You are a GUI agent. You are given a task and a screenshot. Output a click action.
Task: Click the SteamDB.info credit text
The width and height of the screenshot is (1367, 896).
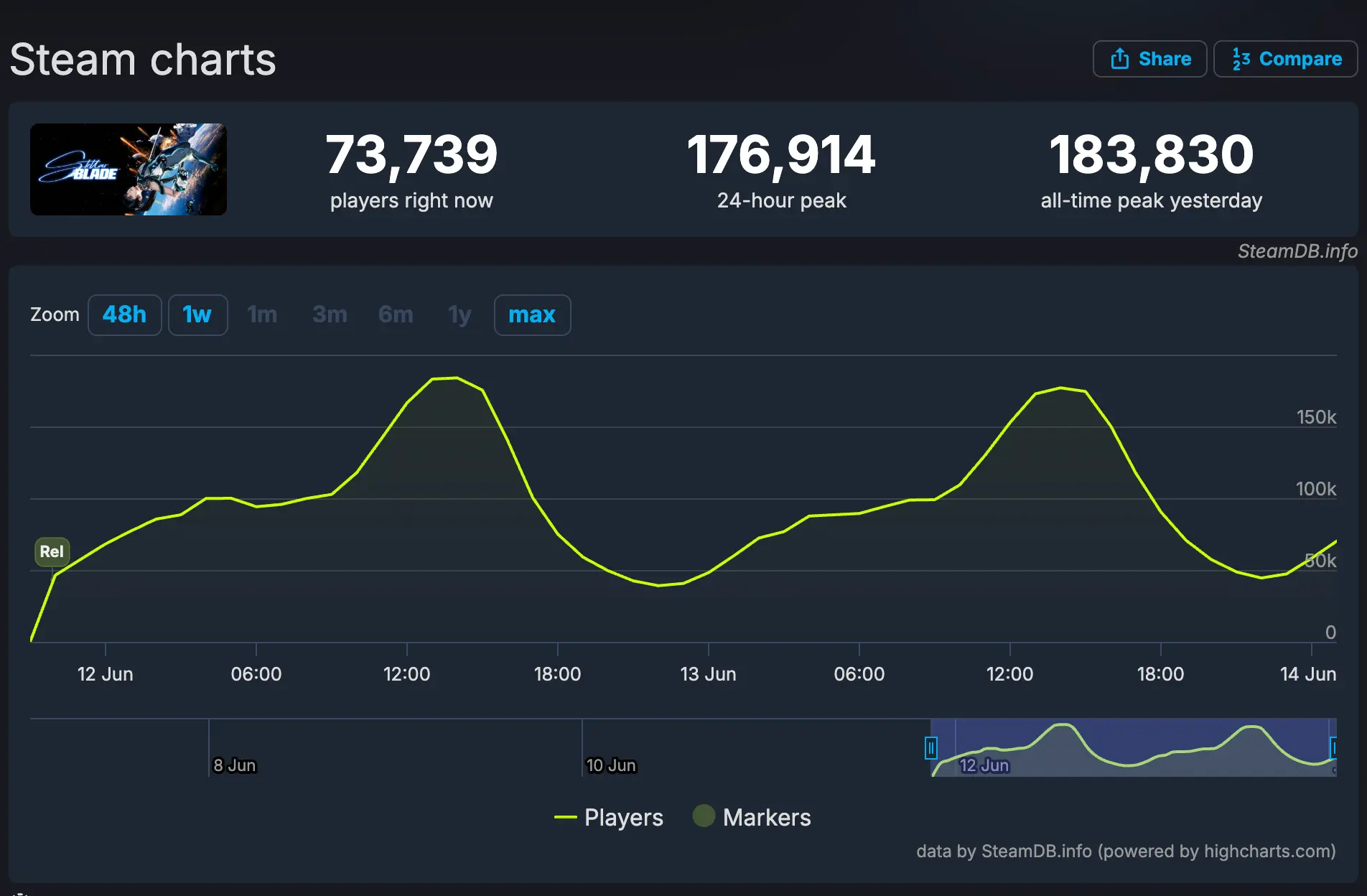tap(1297, 251)
